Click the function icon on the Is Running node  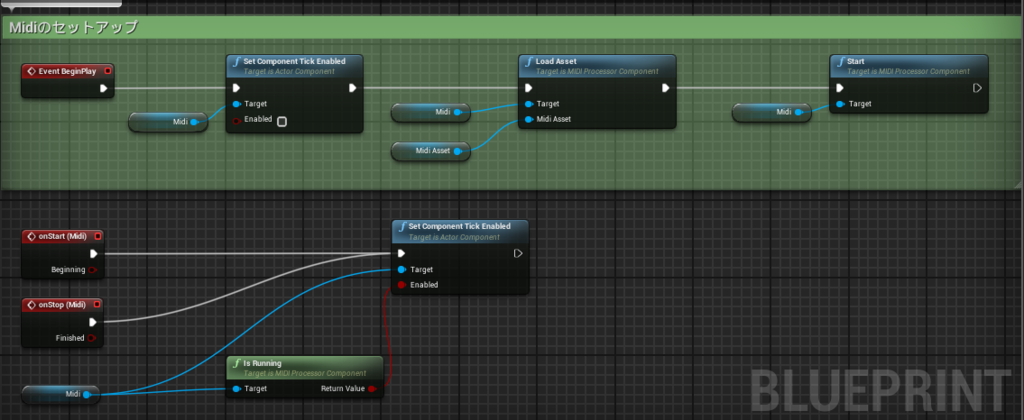238,363
